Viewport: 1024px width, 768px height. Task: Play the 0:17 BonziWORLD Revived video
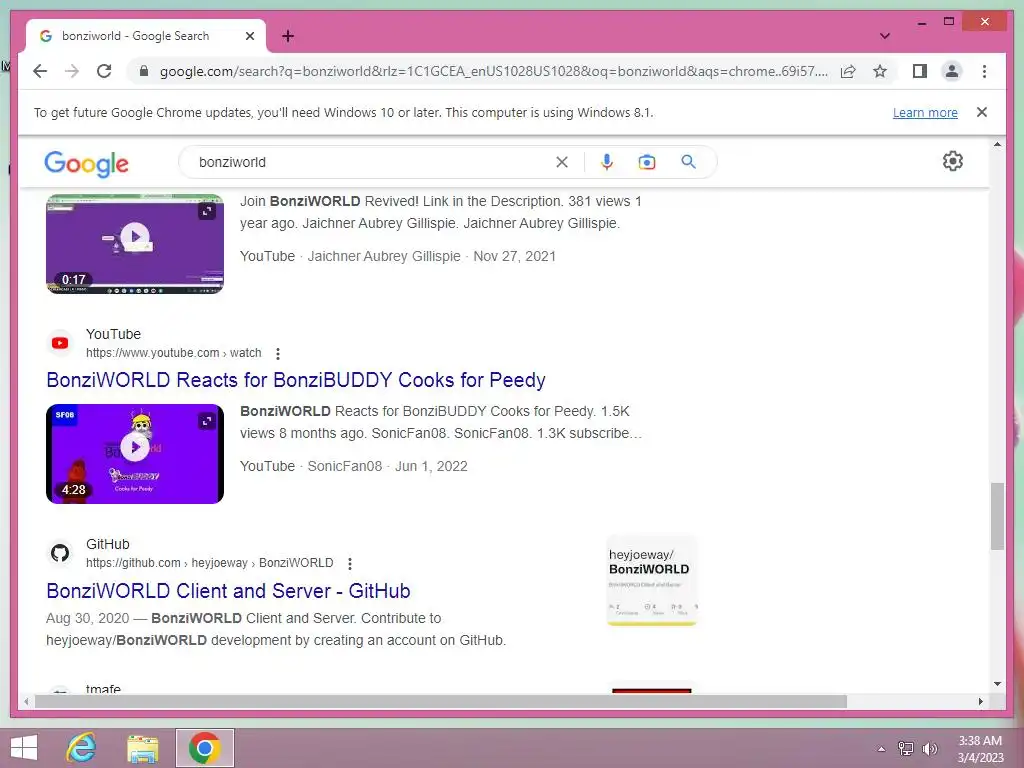(135, 236)
